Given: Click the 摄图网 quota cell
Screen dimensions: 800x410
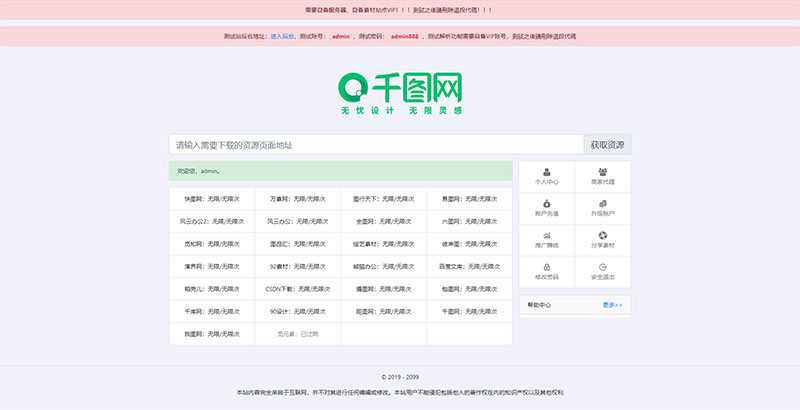Looking at the screenshot, I should 383,289.
